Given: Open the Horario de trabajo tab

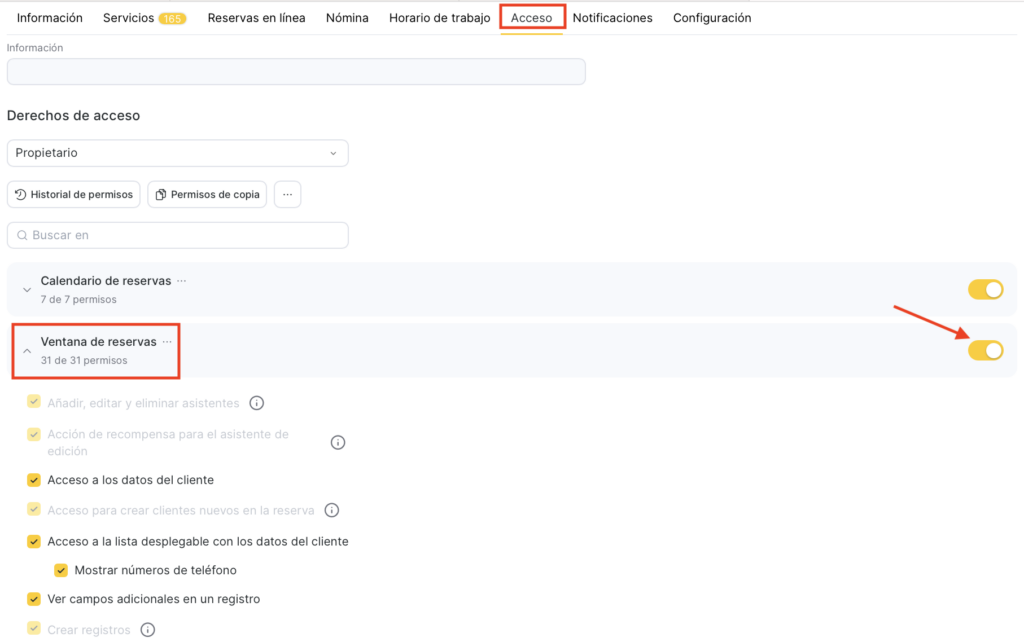Looking at the screenshot, I should [439, 18].
